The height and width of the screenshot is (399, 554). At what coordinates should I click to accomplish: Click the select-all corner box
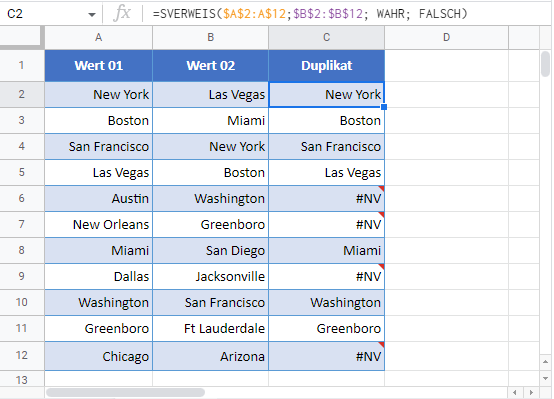tap(22, 37)
